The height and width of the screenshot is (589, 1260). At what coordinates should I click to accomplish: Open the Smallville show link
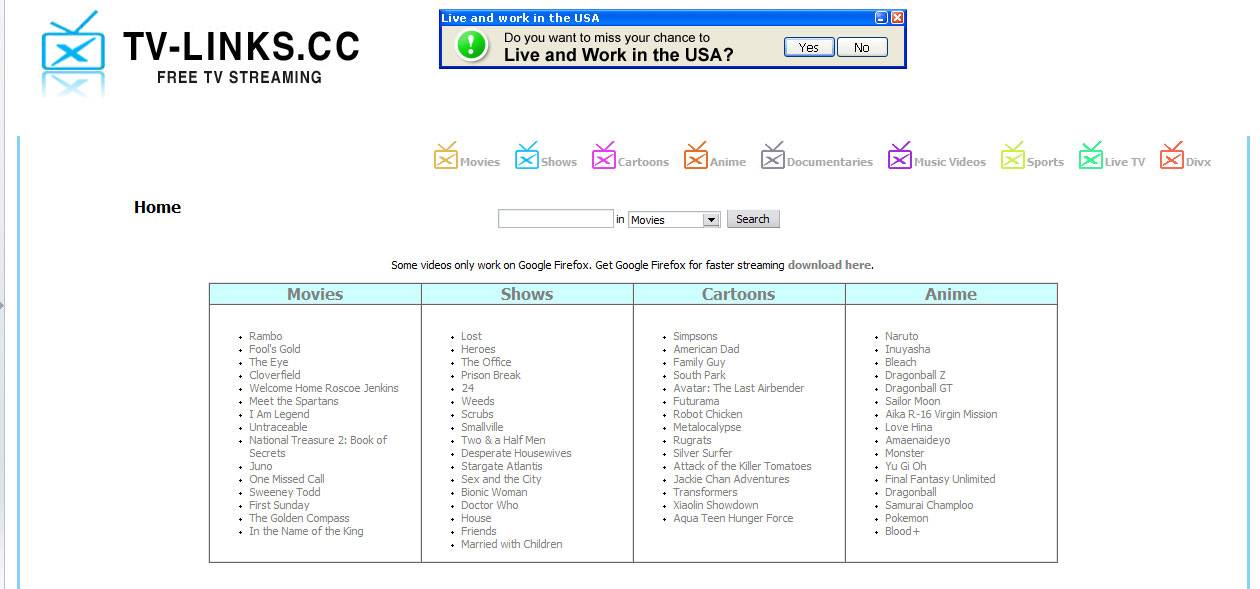[482, 427]
